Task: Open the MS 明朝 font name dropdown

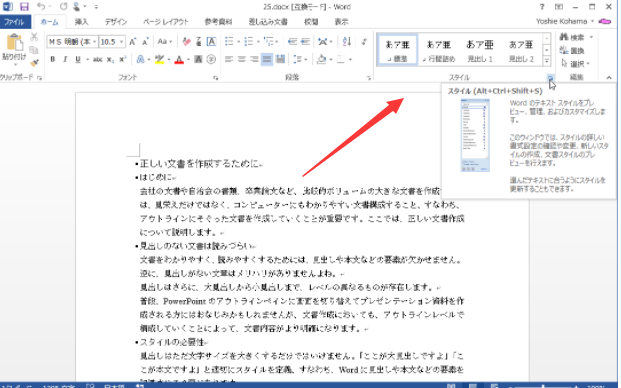Action: 95,42
